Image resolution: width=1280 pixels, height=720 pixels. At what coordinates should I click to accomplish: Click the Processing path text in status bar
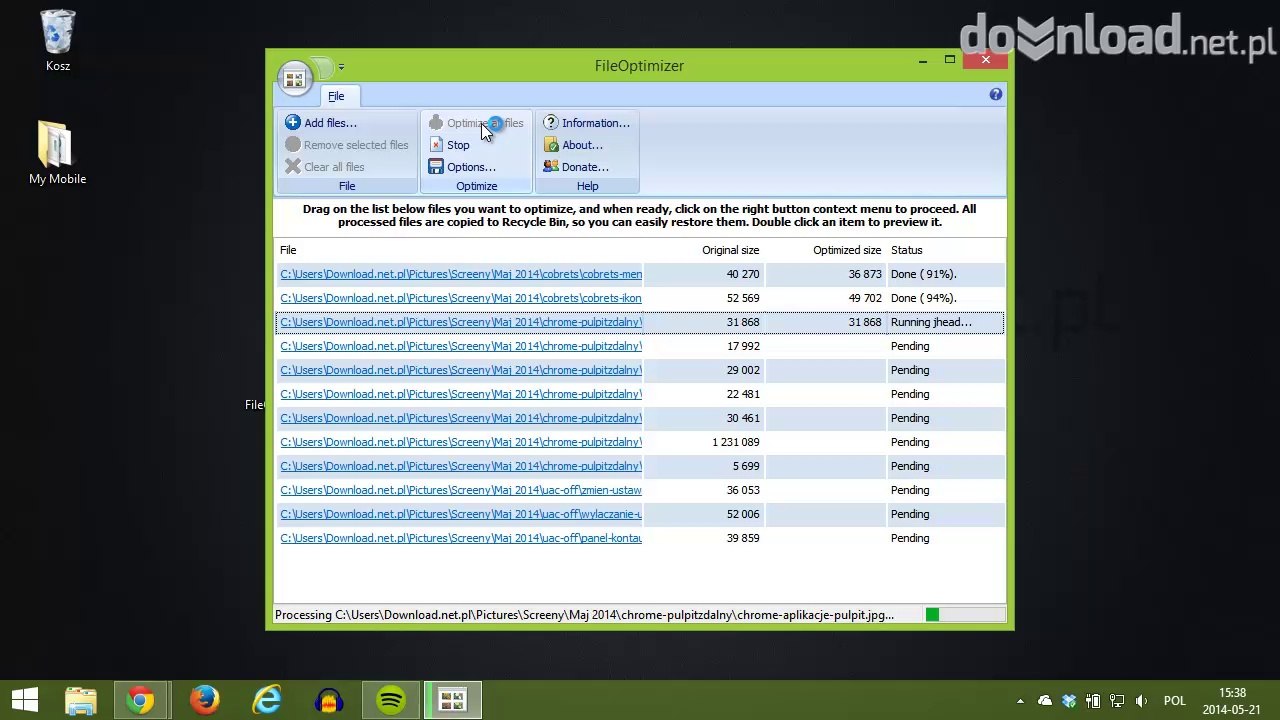coord(584,615)
